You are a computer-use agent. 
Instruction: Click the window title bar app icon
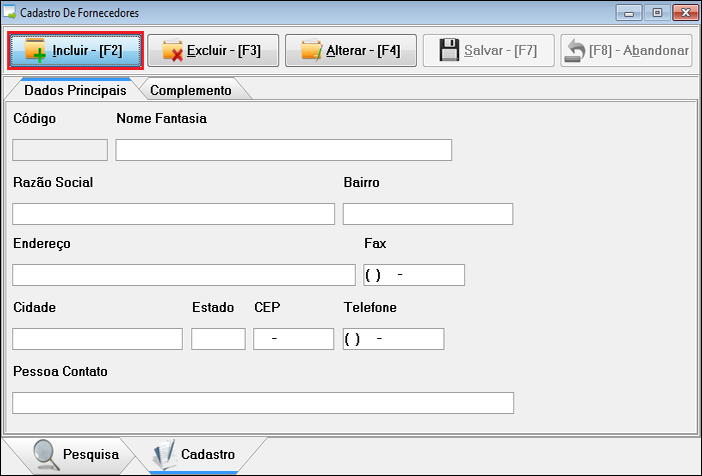tap(10, 13)
